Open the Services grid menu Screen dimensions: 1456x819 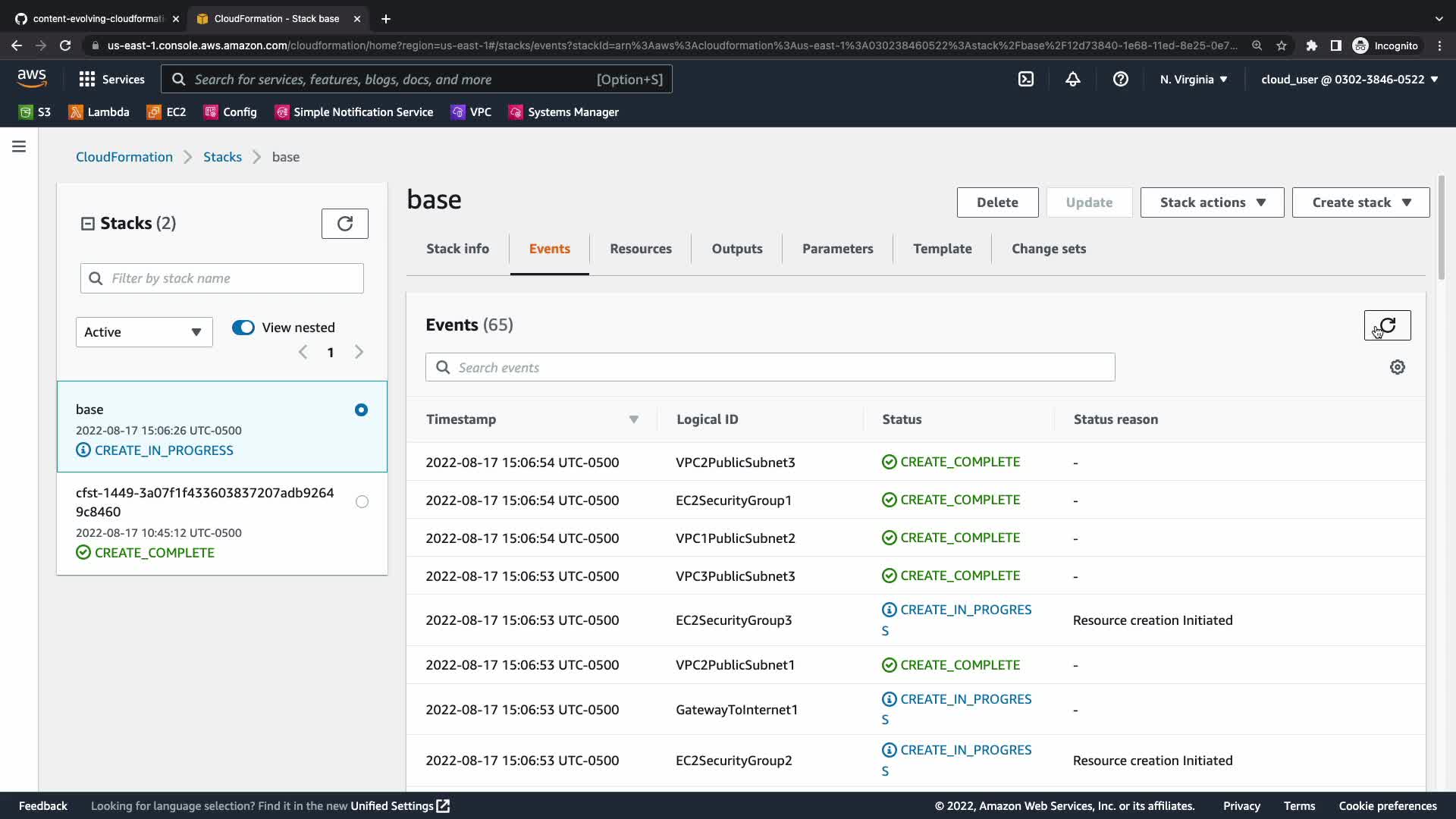[111, 79]
